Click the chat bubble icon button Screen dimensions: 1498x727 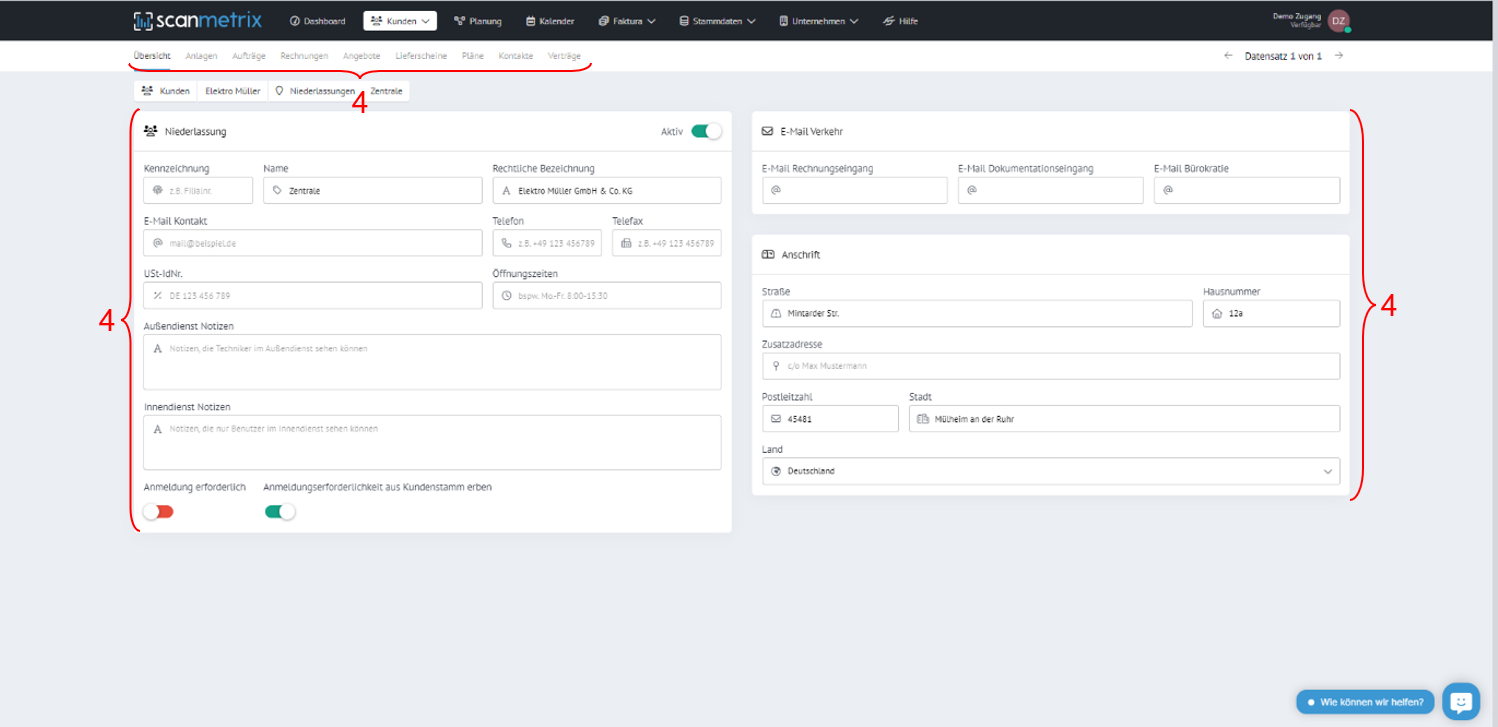click(x=1461, y=700)
